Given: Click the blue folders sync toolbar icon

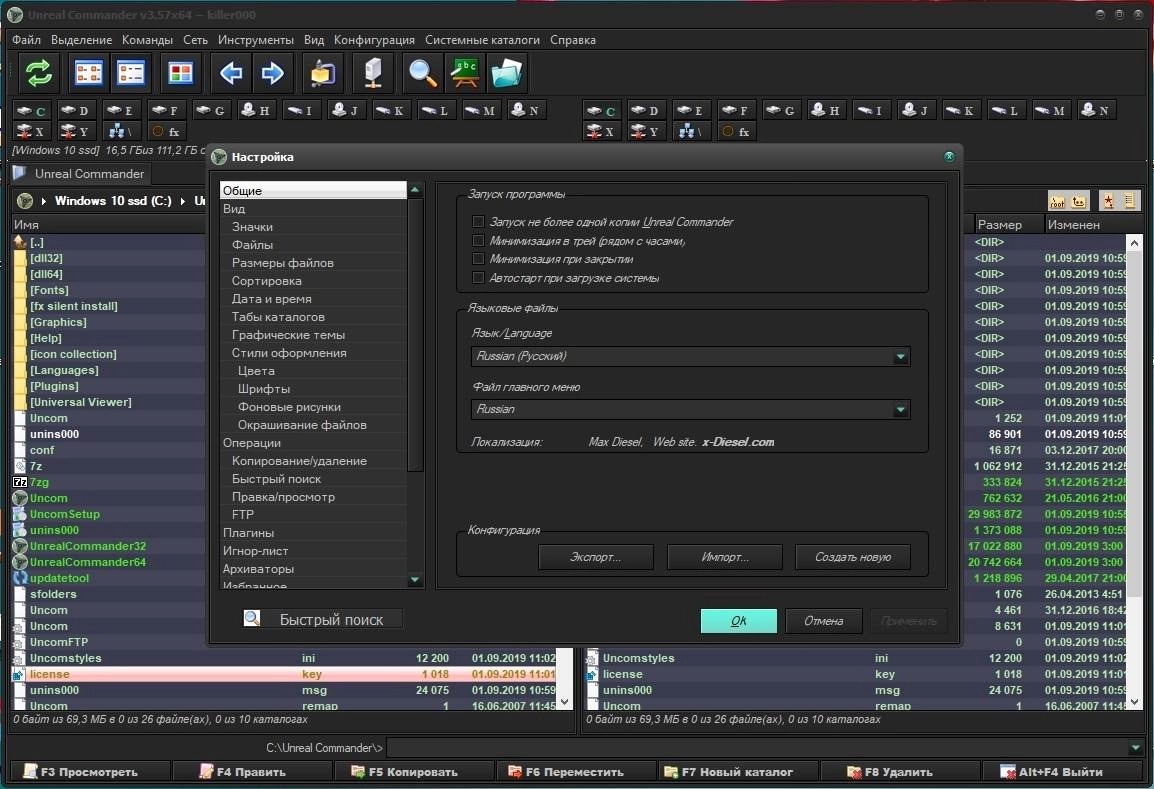Looking at the screenshot, I should tap(506, 73).
